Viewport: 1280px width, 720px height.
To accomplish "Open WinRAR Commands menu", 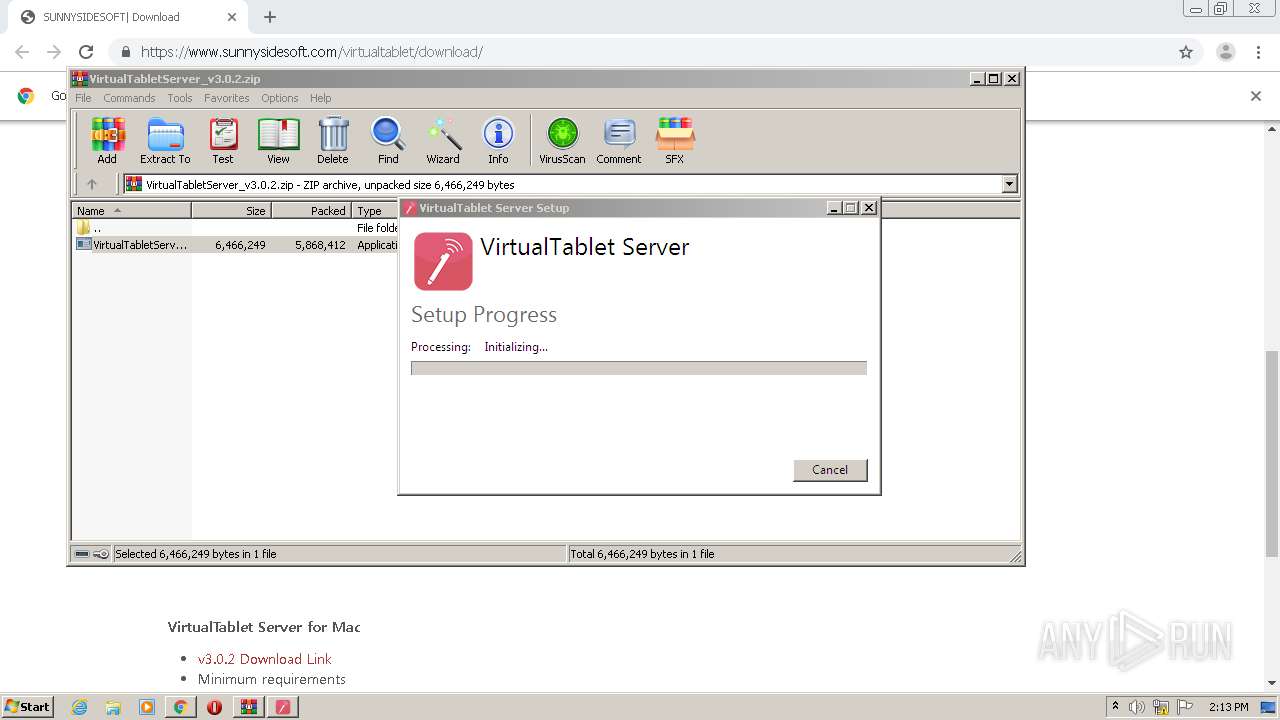I will pyautogui.click(x=129, y=98).
